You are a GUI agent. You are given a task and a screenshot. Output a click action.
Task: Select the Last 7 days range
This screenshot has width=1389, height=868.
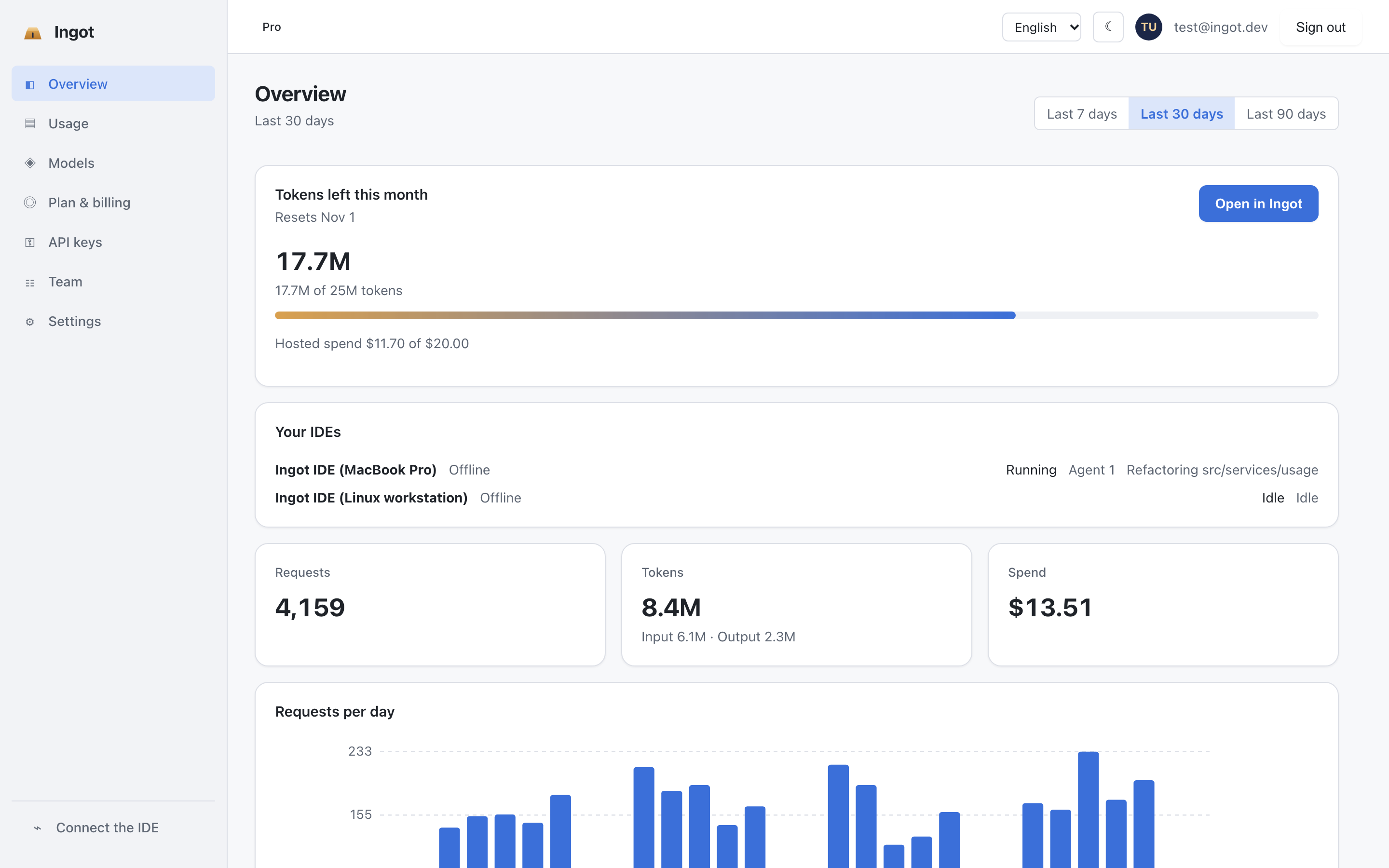(1081, 114)
